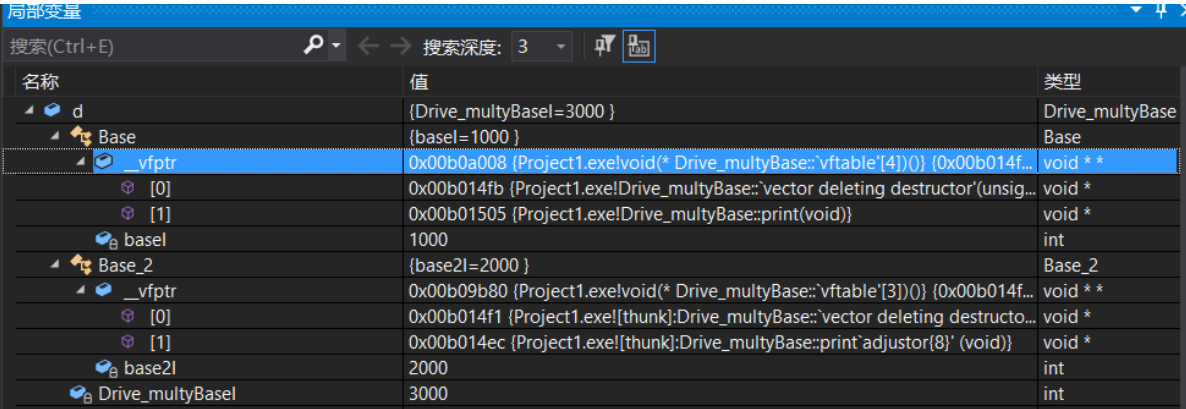
Task: Click the cube icon of [0] with value 0x00b014f1
Action: click(x=128, y=316)
